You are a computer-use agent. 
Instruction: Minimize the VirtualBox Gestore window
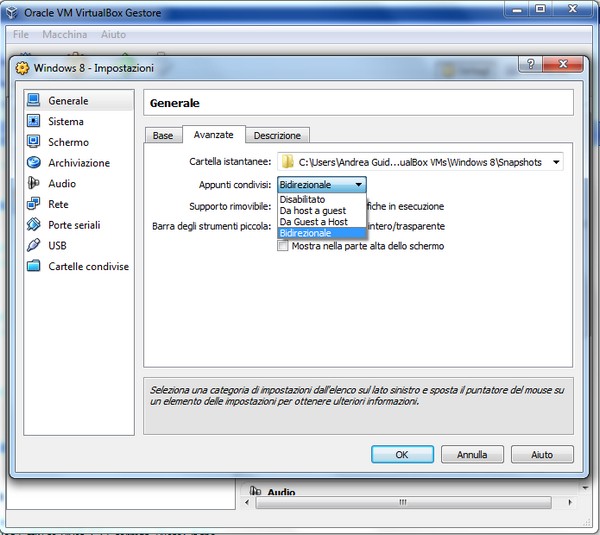point(517,10)
